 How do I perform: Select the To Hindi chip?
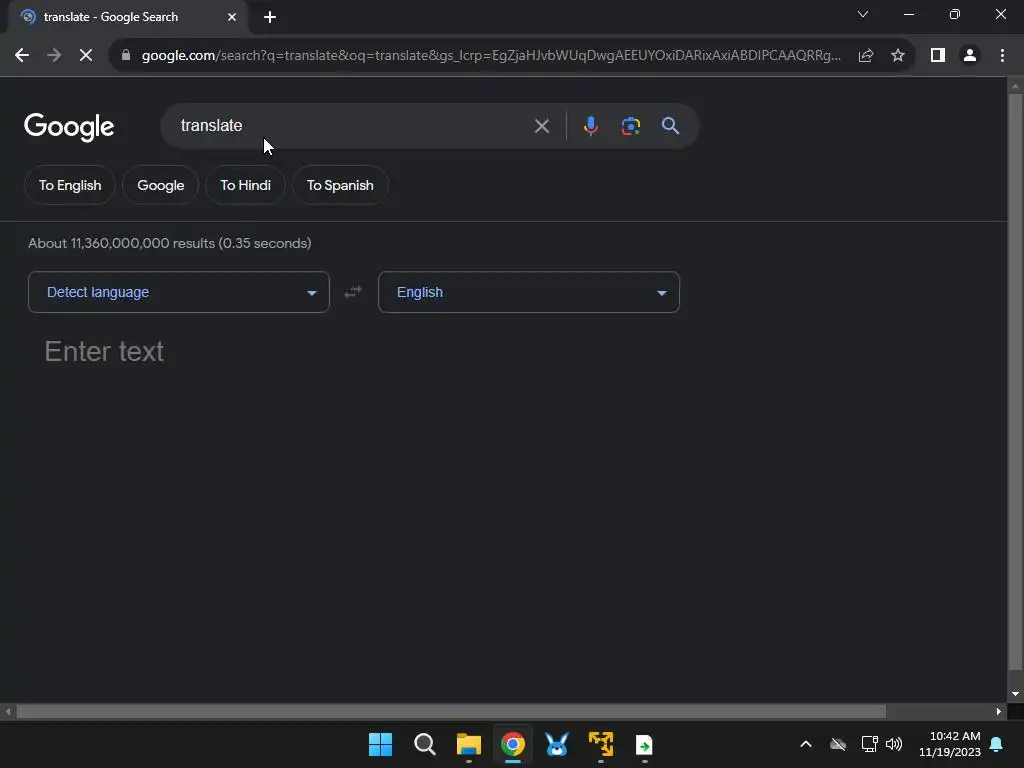pos(246,185)
